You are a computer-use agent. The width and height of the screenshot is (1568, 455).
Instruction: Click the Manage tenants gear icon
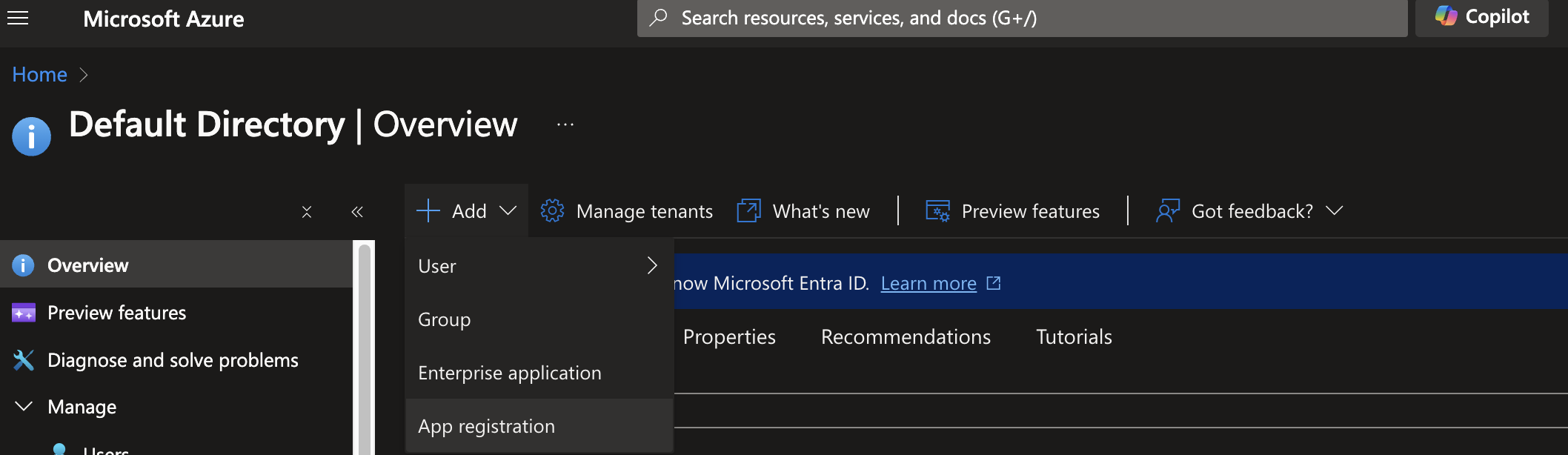tap(552, 210)
